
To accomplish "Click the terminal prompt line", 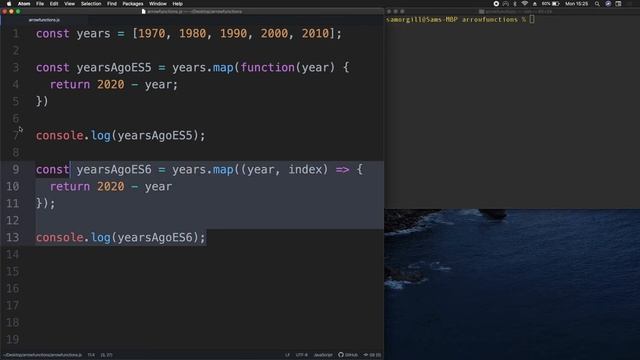I will point(460,20).
